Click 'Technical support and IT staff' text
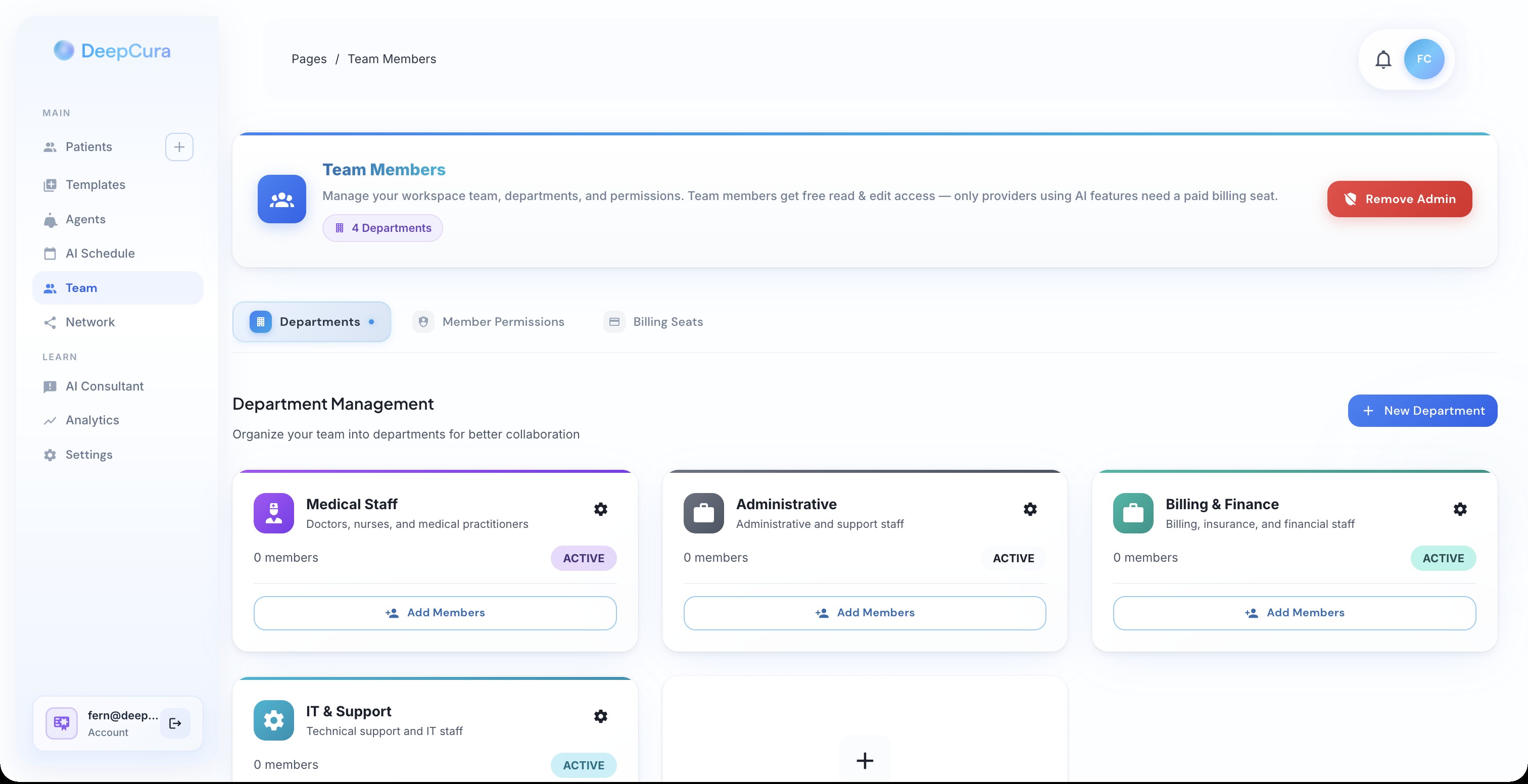 point(385,731)
